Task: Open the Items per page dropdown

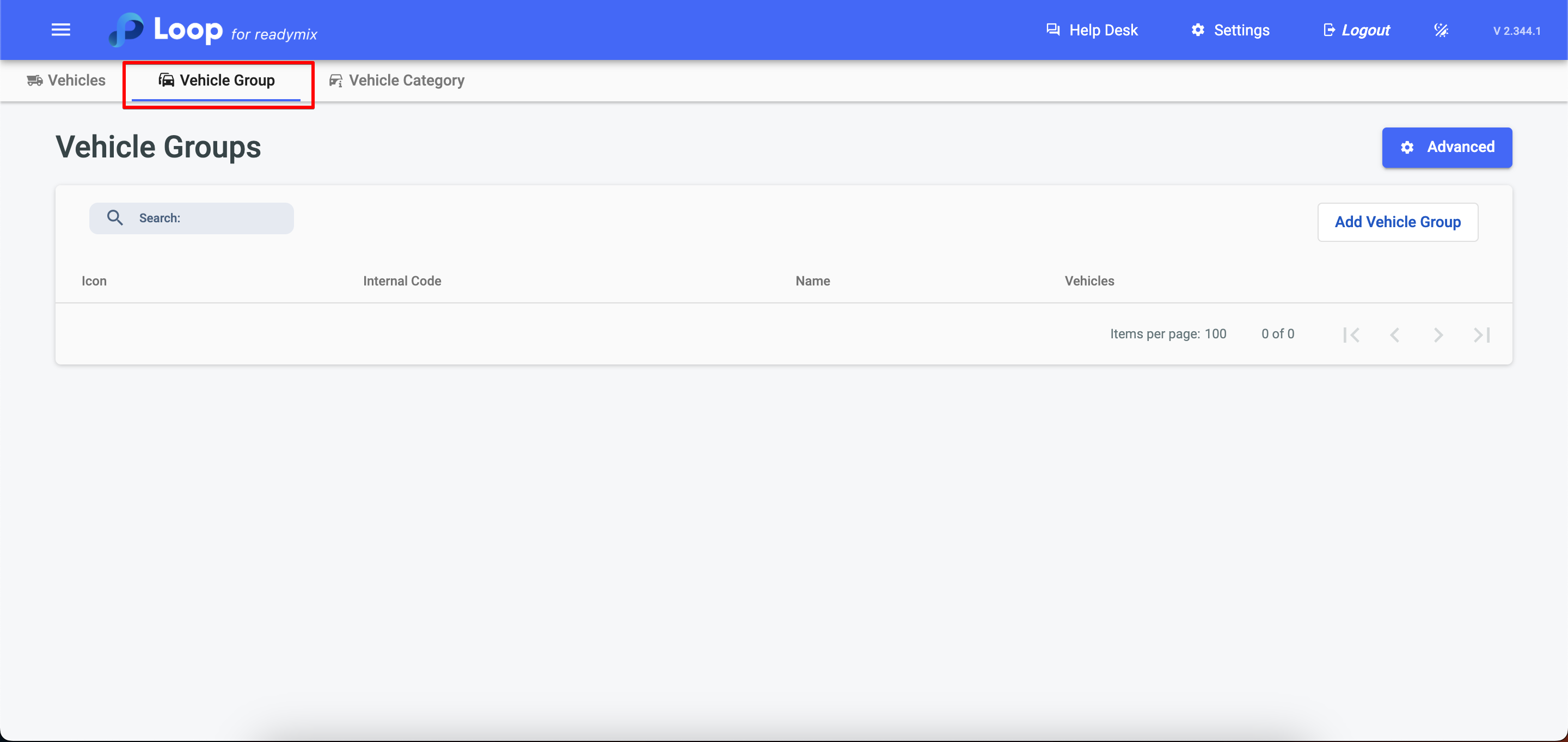Action: click(1215, 334)
